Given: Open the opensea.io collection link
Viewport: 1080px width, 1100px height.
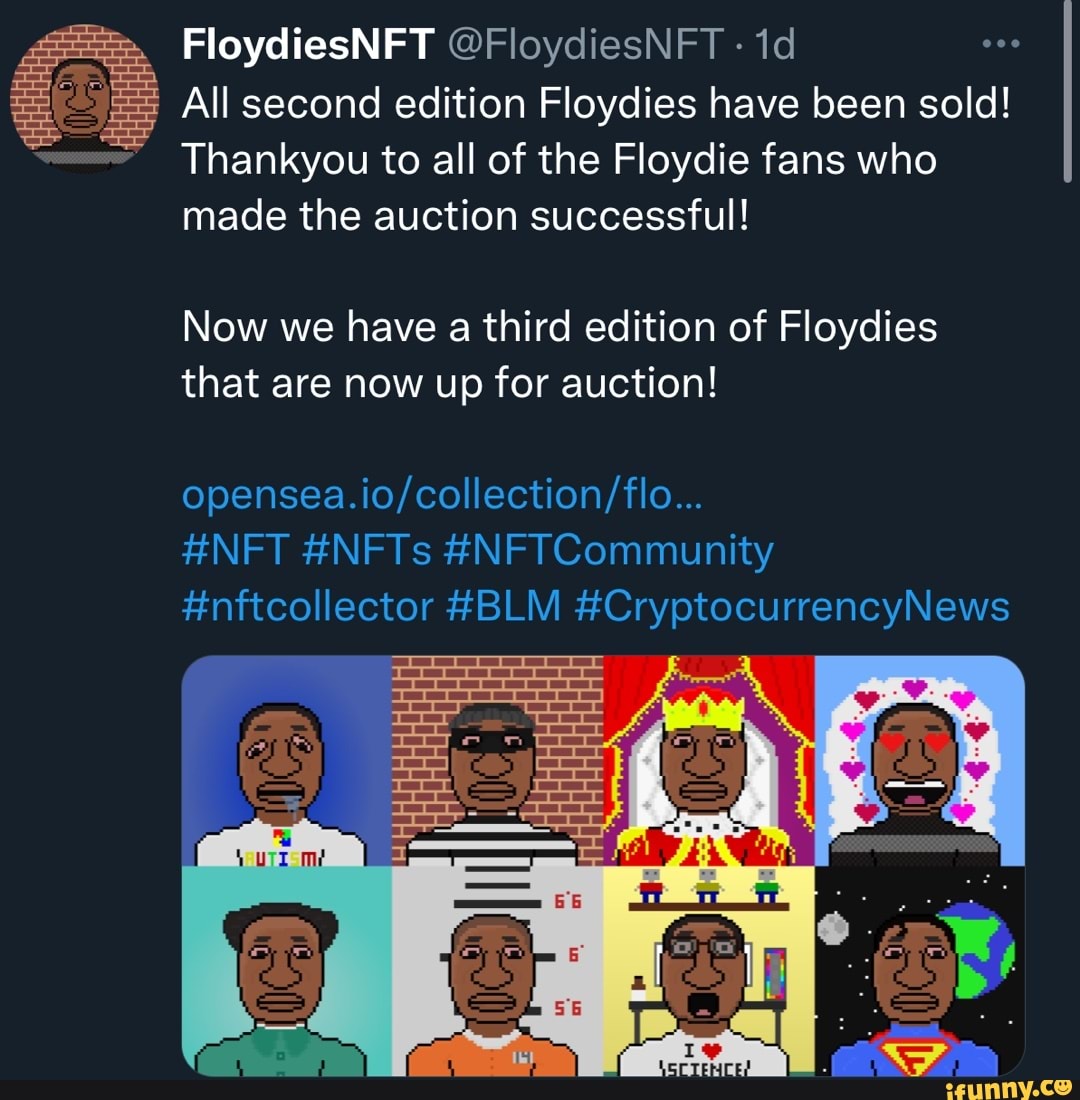Looking at the screenshot, I should point(444,494).
